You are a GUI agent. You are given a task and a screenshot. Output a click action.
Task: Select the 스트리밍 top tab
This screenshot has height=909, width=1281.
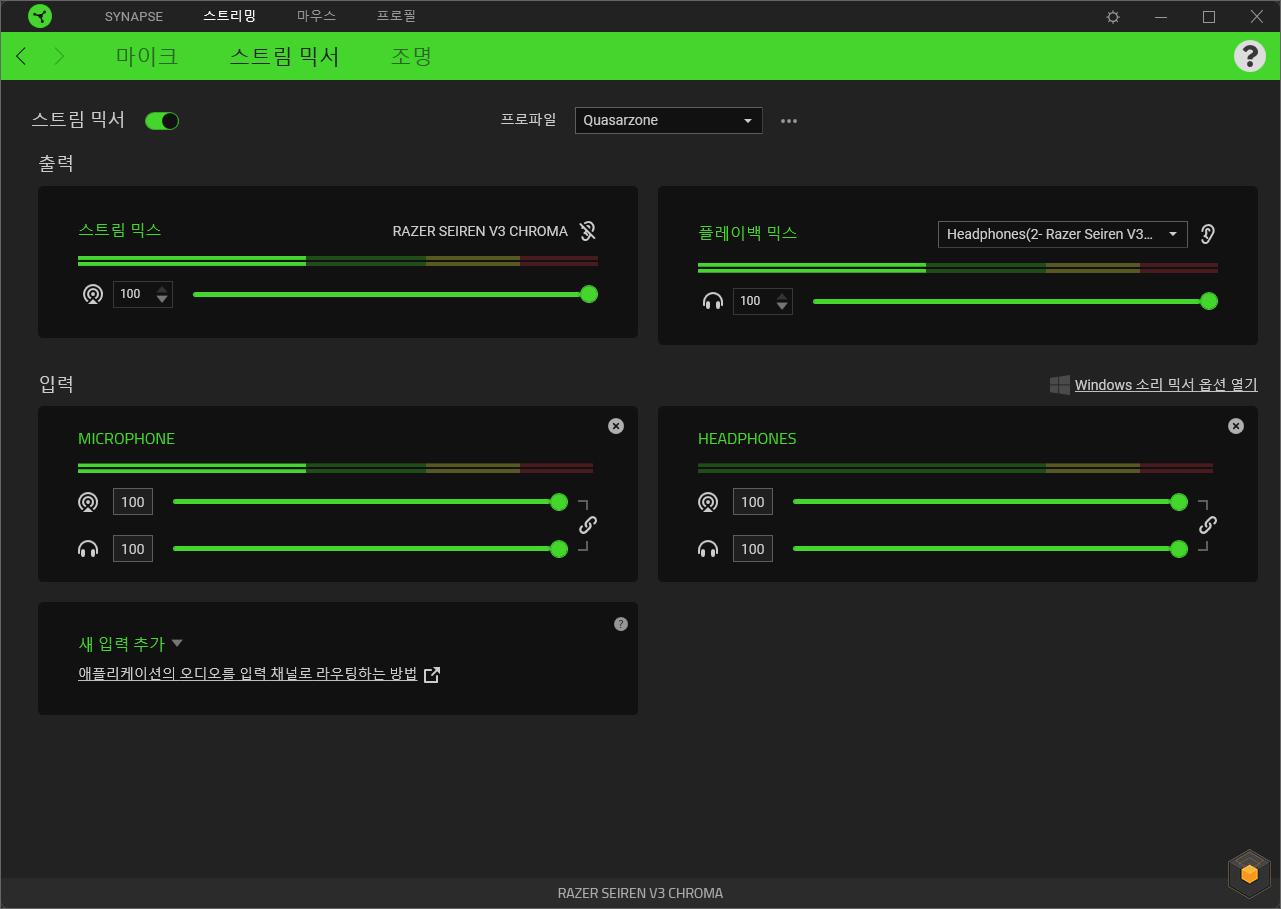click(x=230, y=17)
